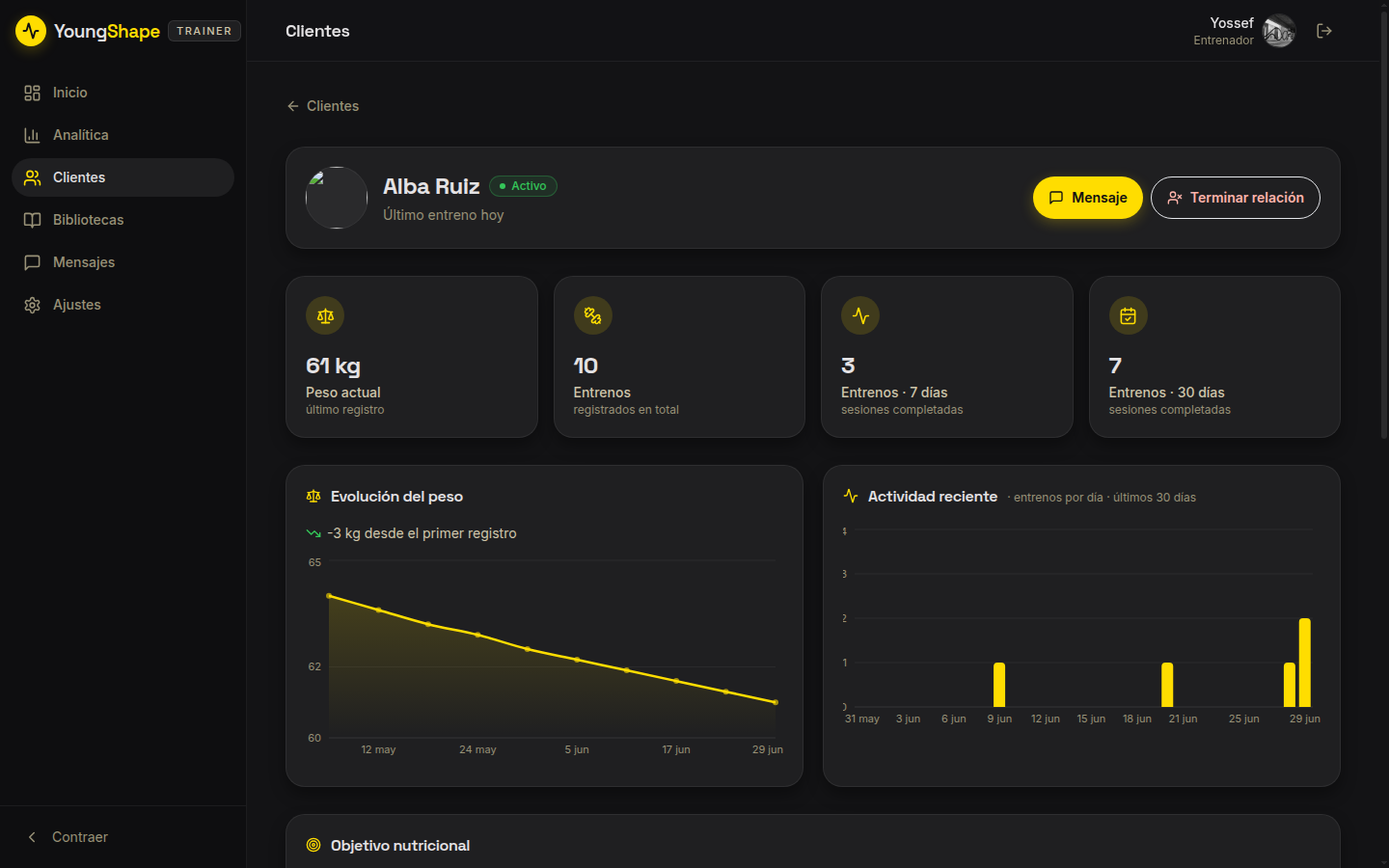Go back via the Clientes arrow link

pyautogui.click(x=322, y=106)
